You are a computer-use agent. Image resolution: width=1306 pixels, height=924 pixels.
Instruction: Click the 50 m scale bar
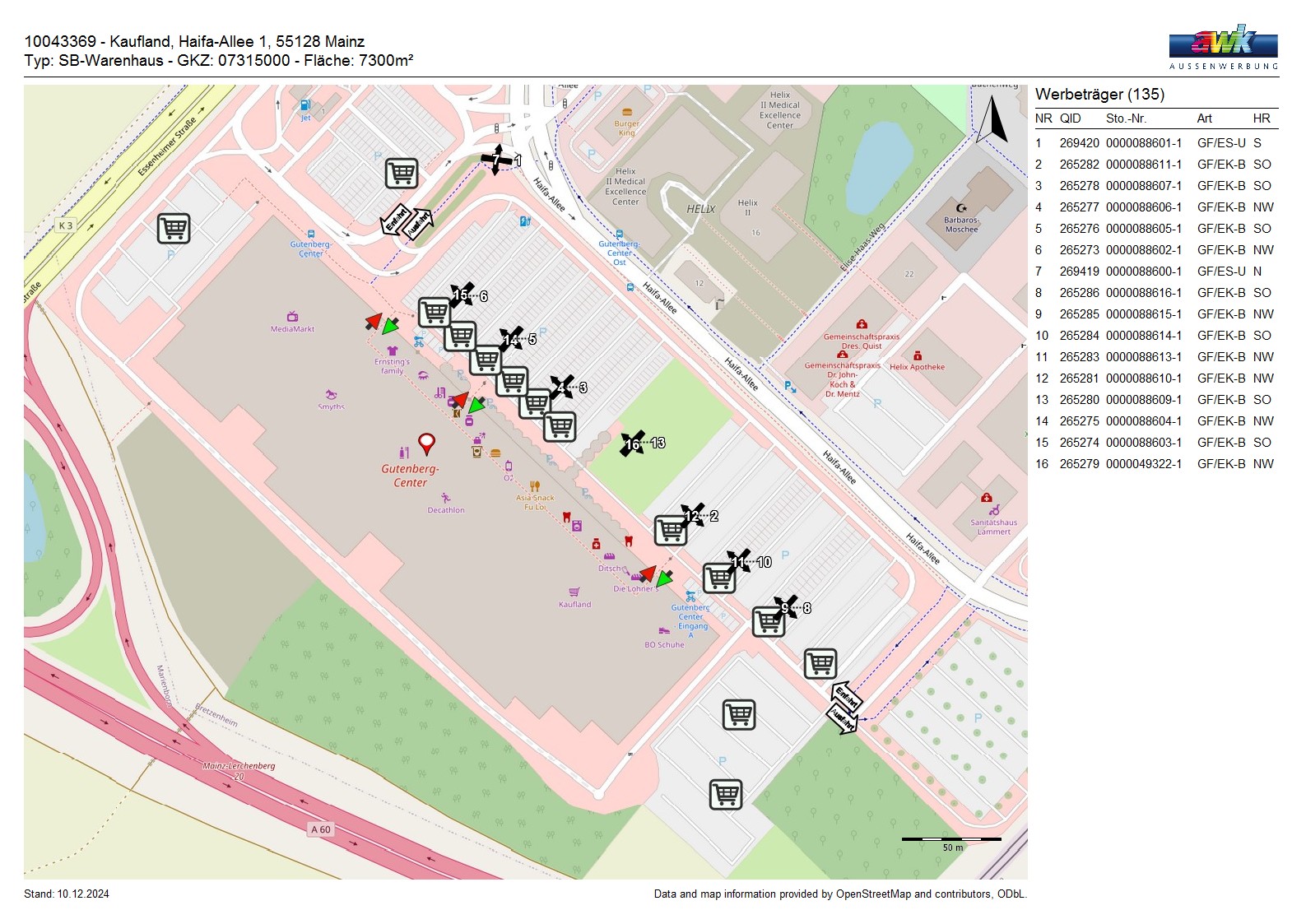point(951,839)
